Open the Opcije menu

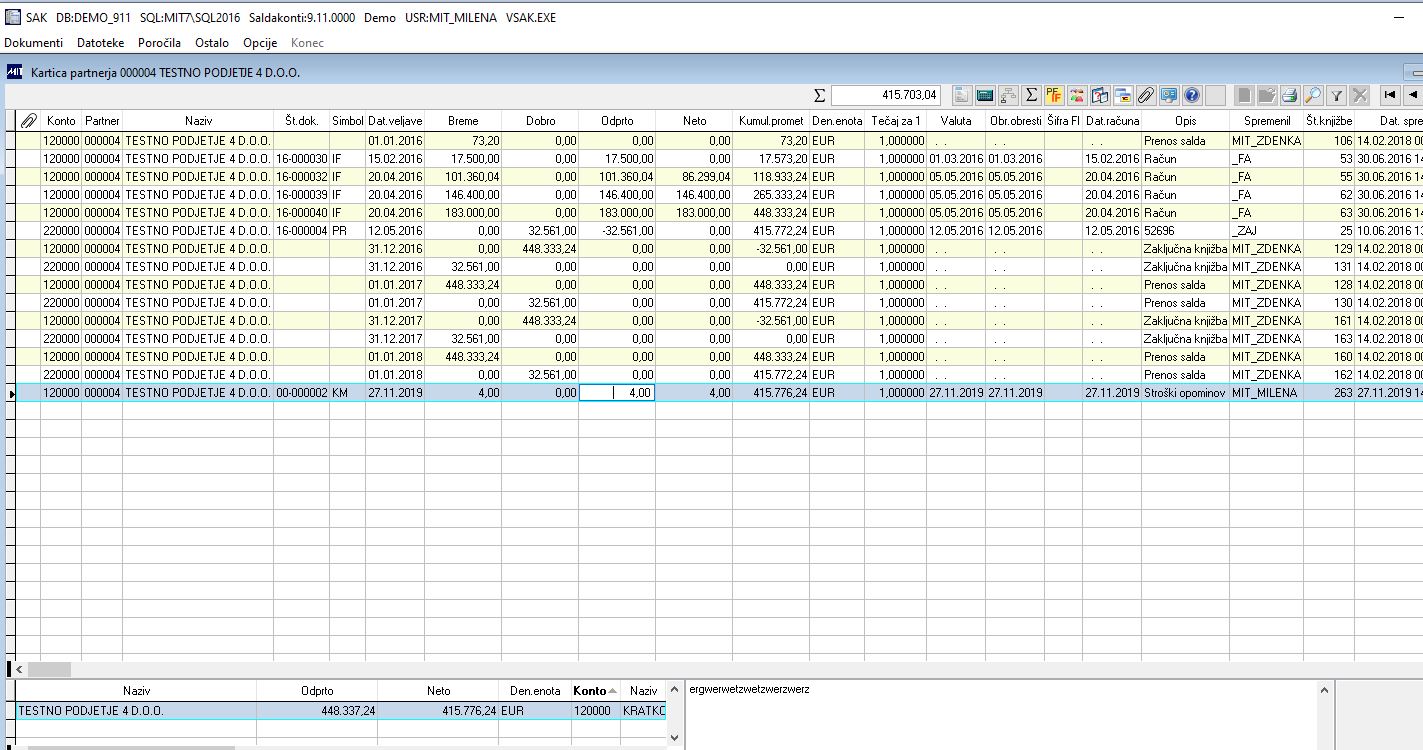click(260, 43)
